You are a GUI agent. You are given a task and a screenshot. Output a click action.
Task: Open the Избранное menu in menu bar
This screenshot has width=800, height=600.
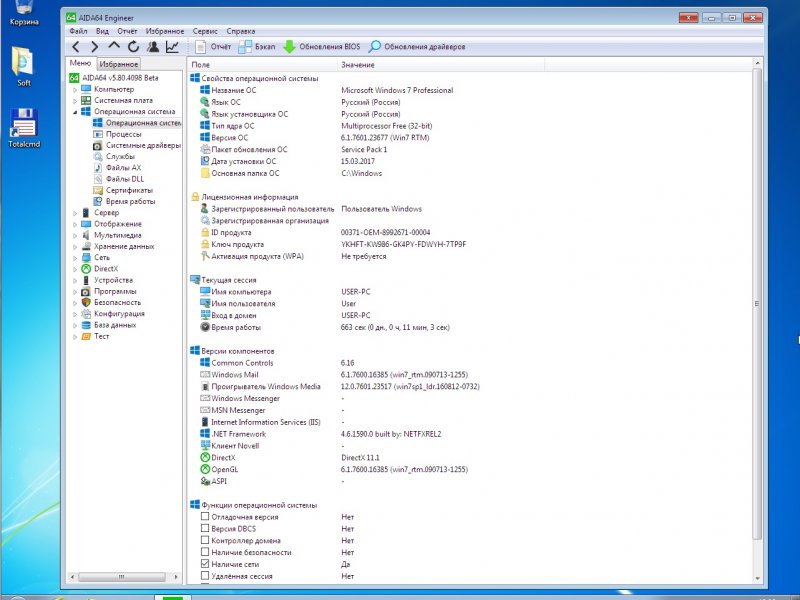165,31
